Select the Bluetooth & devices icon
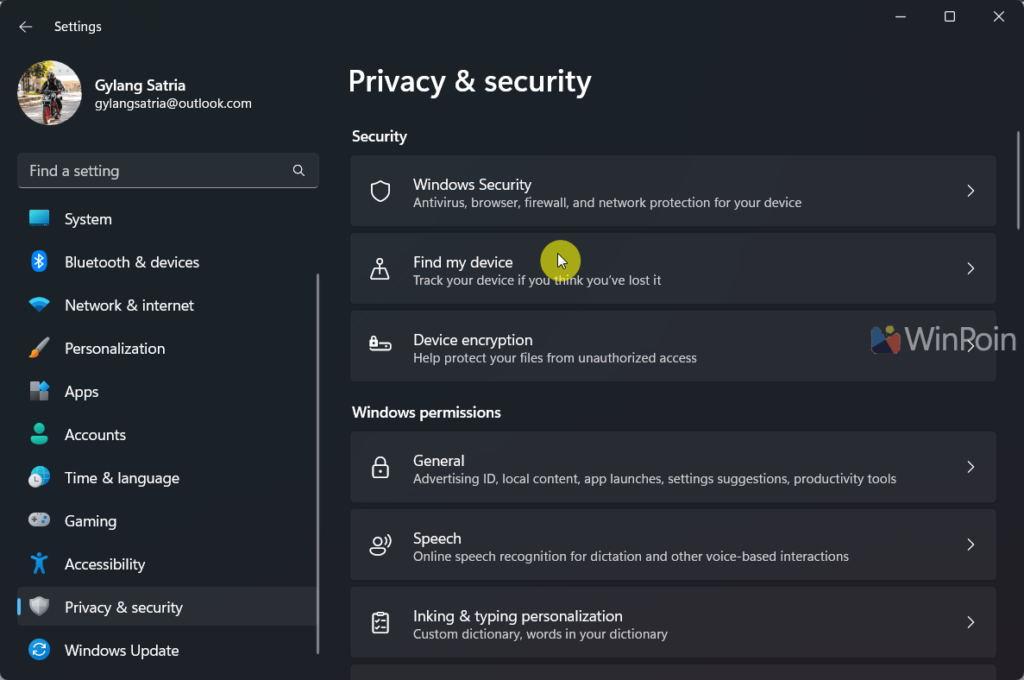Viewport: 1024px width, 680px height. [39, 261]
